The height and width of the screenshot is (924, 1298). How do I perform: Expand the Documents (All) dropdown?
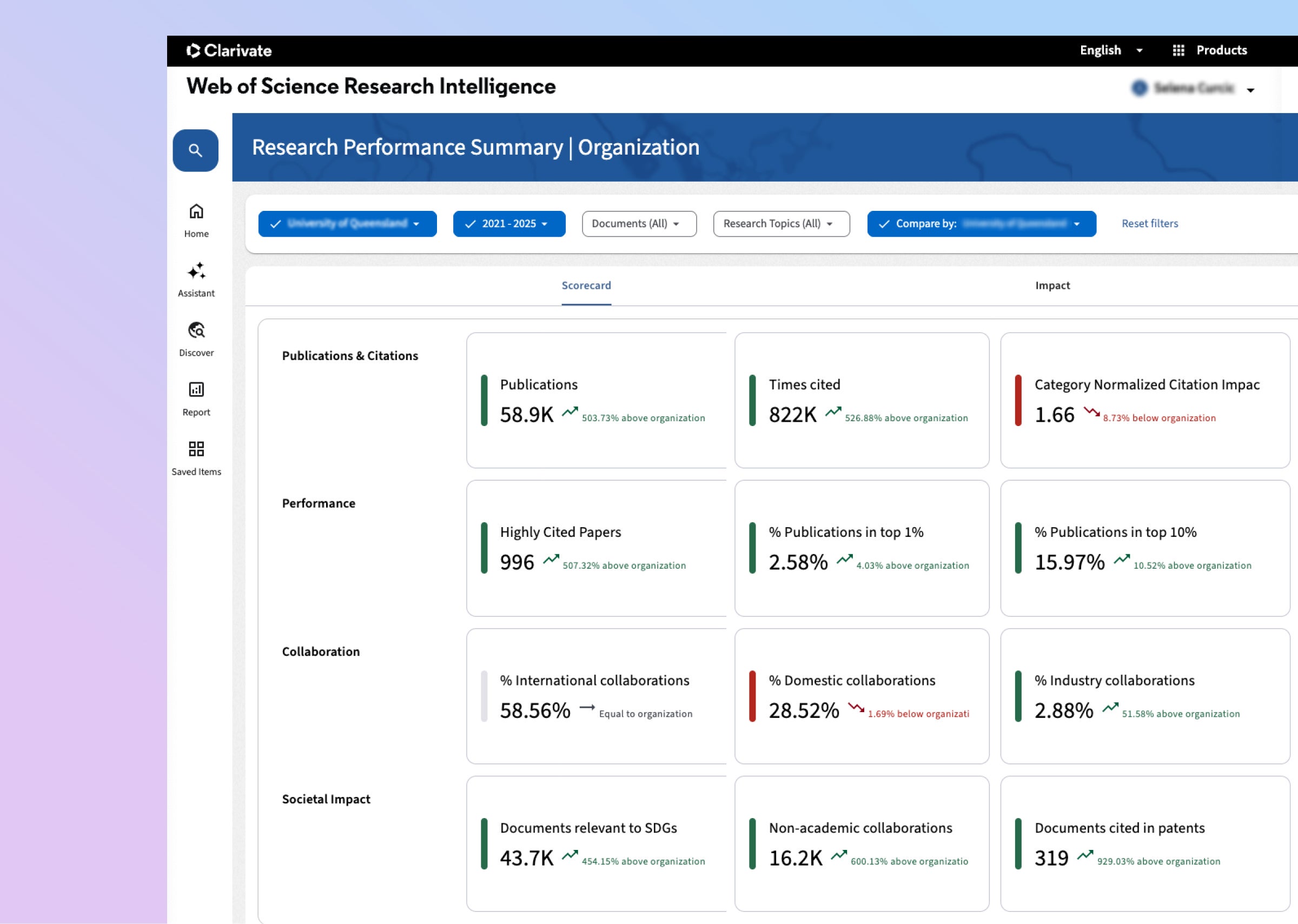(x=639, y=224)
